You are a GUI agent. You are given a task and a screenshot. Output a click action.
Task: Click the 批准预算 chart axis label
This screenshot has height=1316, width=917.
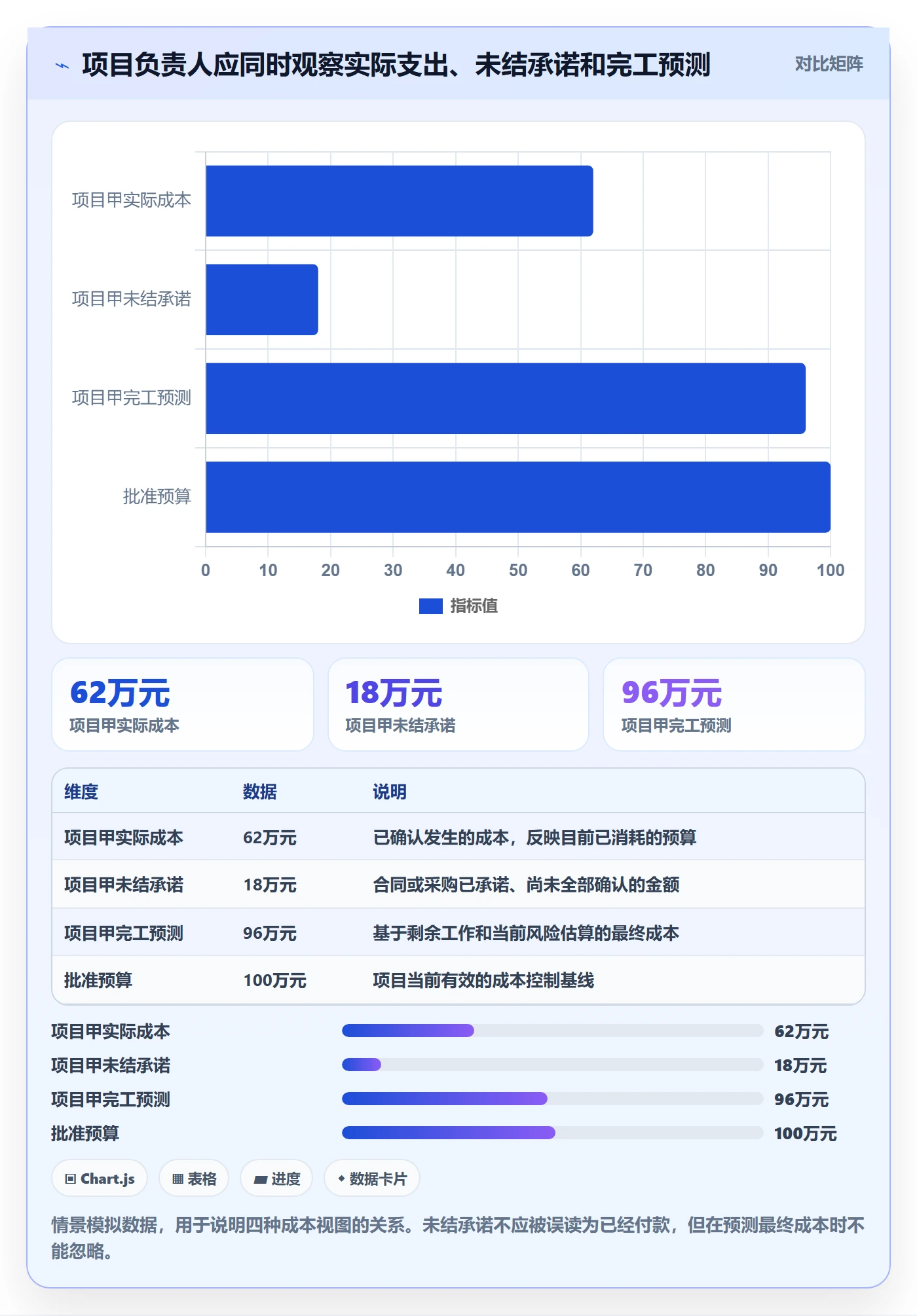click(x=157, y=497)
